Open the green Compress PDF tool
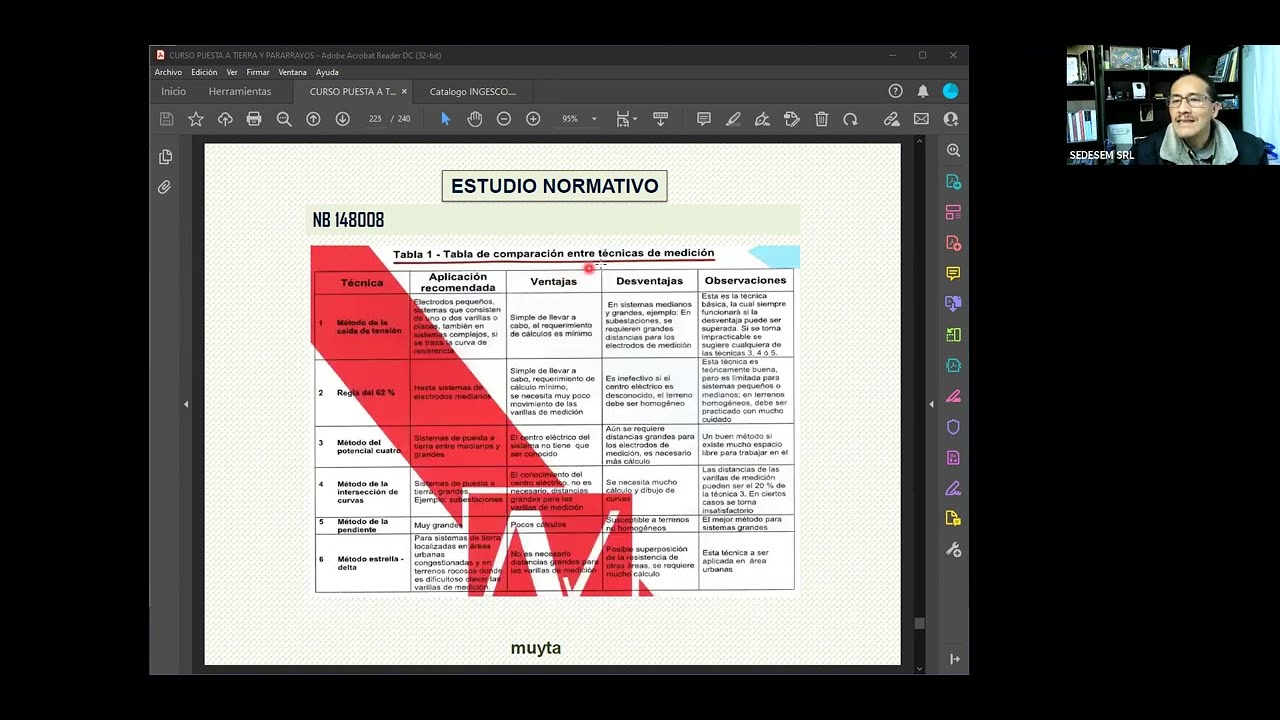Image resolution: width=1280 pixels, height=720 pixels. 953,335
